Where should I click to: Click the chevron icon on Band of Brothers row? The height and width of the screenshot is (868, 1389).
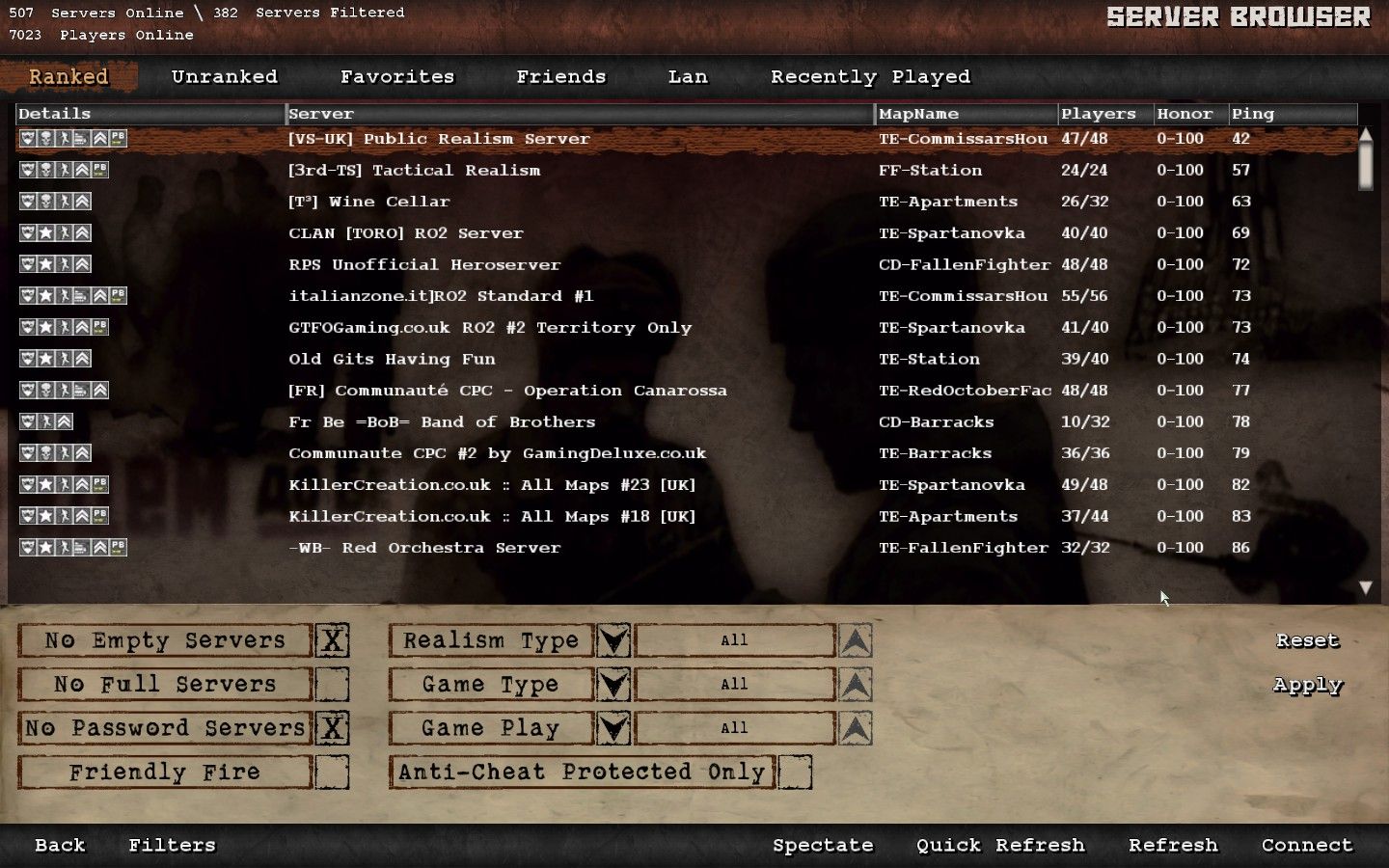click(64, 421)
